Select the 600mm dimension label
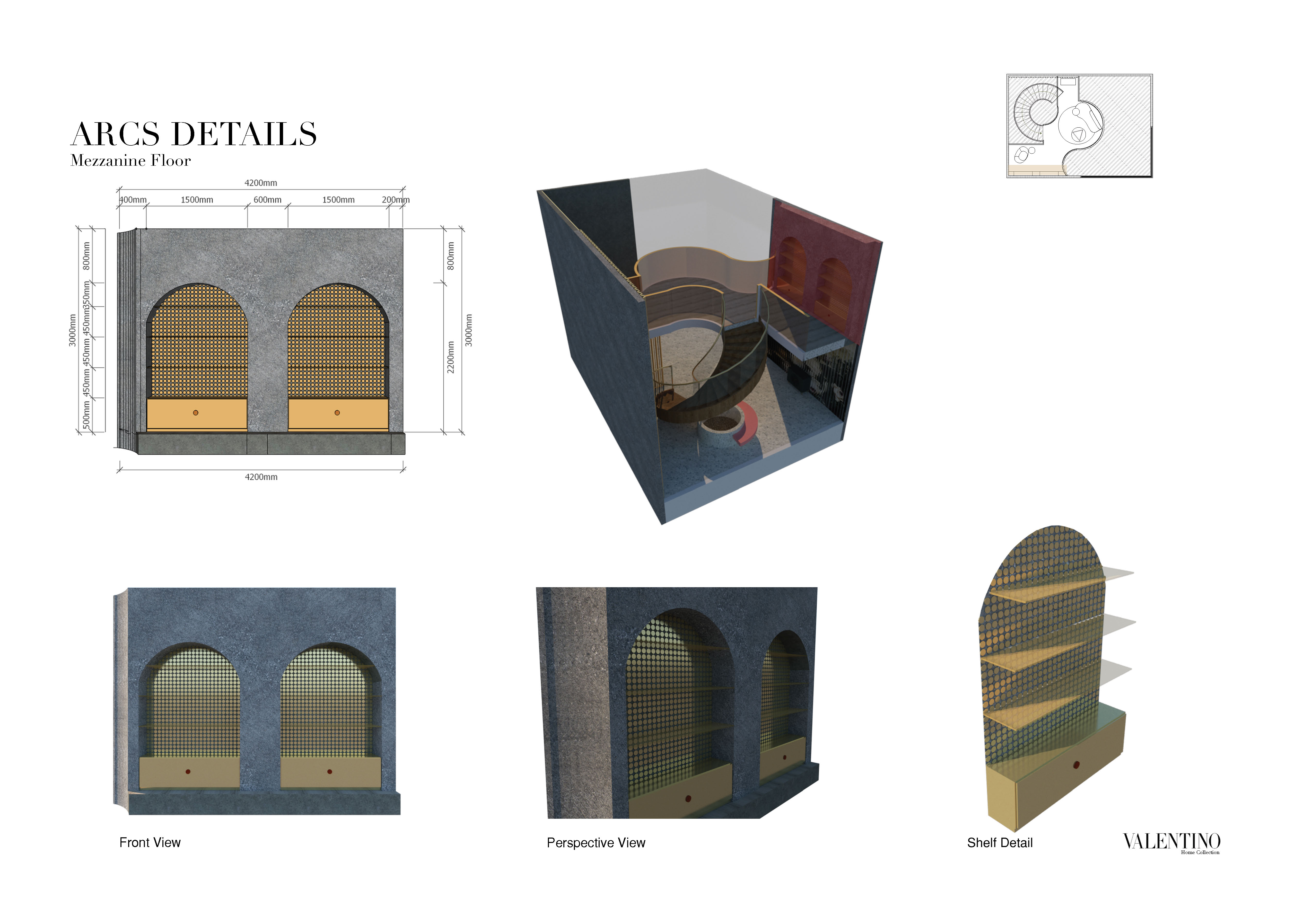Viewport: 1295px width, 924px height. [267, 200]
